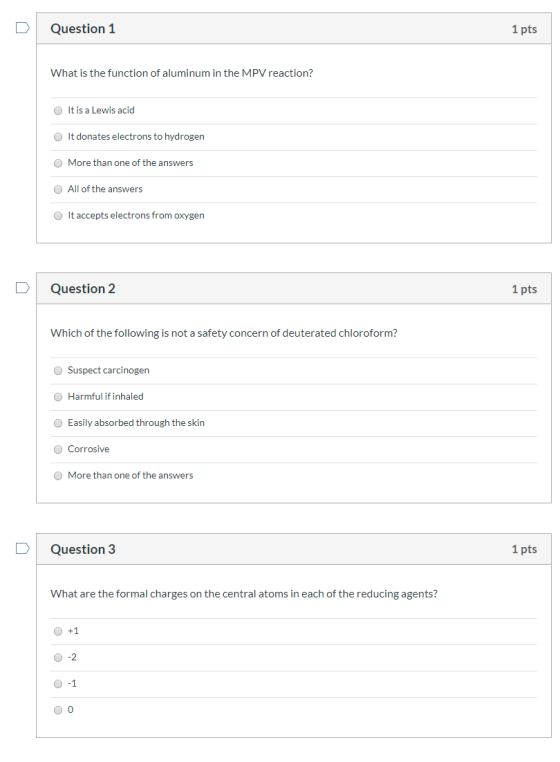
Task: Select 'It accepts electrons from oxygen'
Action: click(58, 215)
